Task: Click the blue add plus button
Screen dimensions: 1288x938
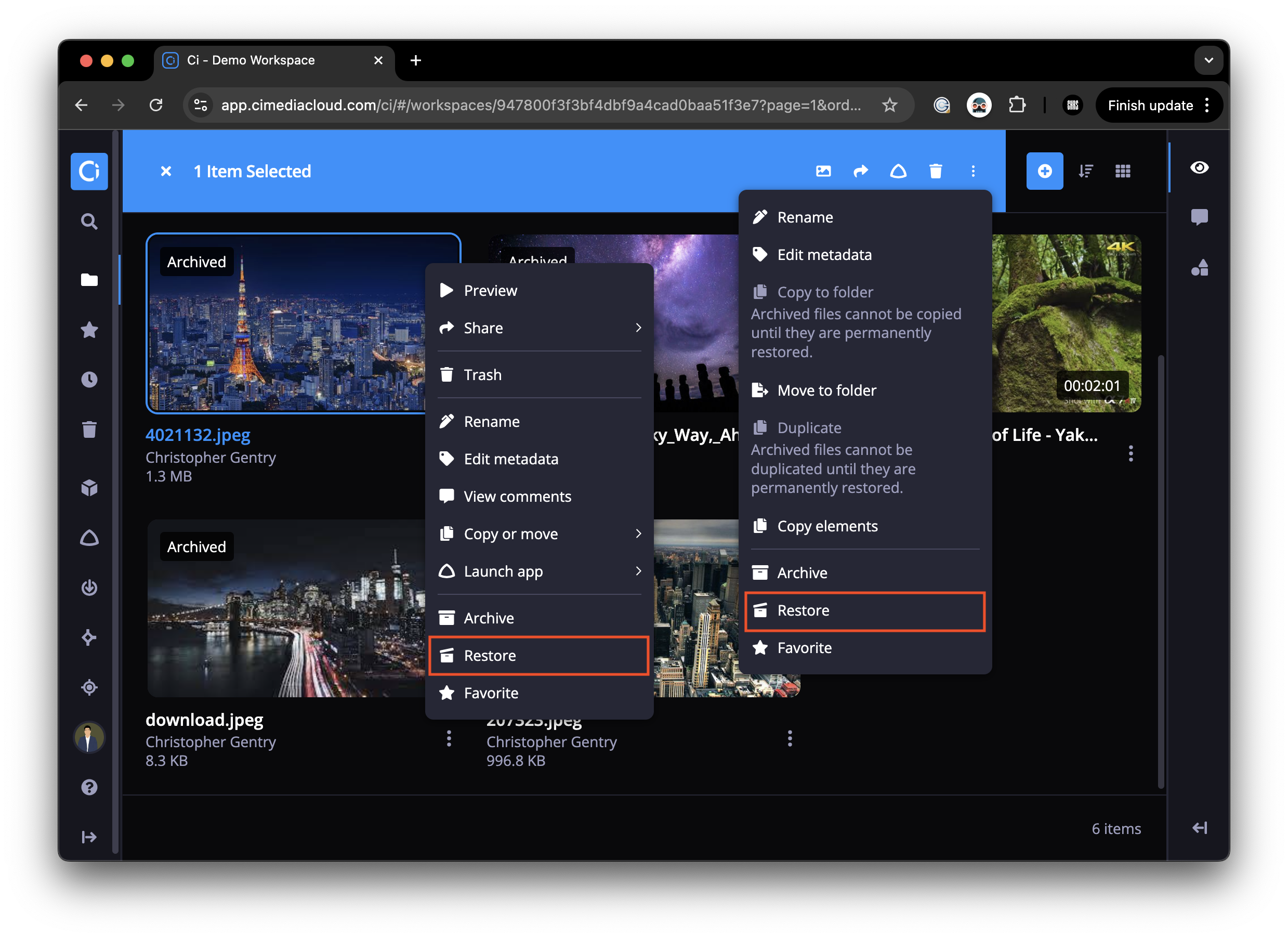Action: [1045, 171]
